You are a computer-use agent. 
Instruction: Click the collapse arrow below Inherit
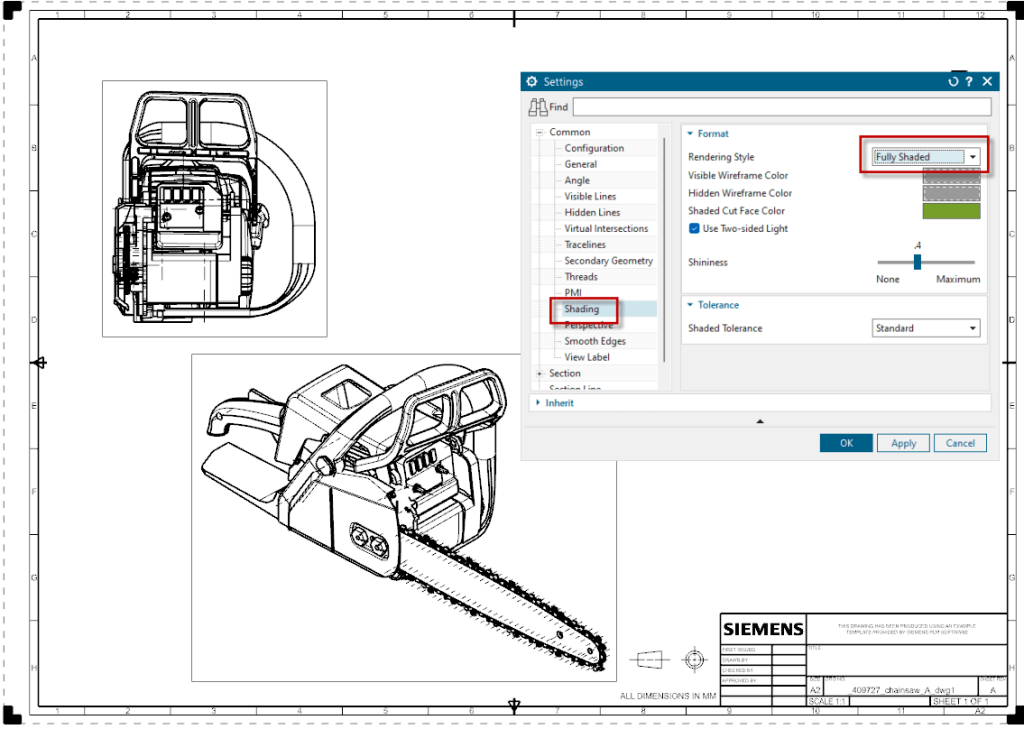pos(760,421)
